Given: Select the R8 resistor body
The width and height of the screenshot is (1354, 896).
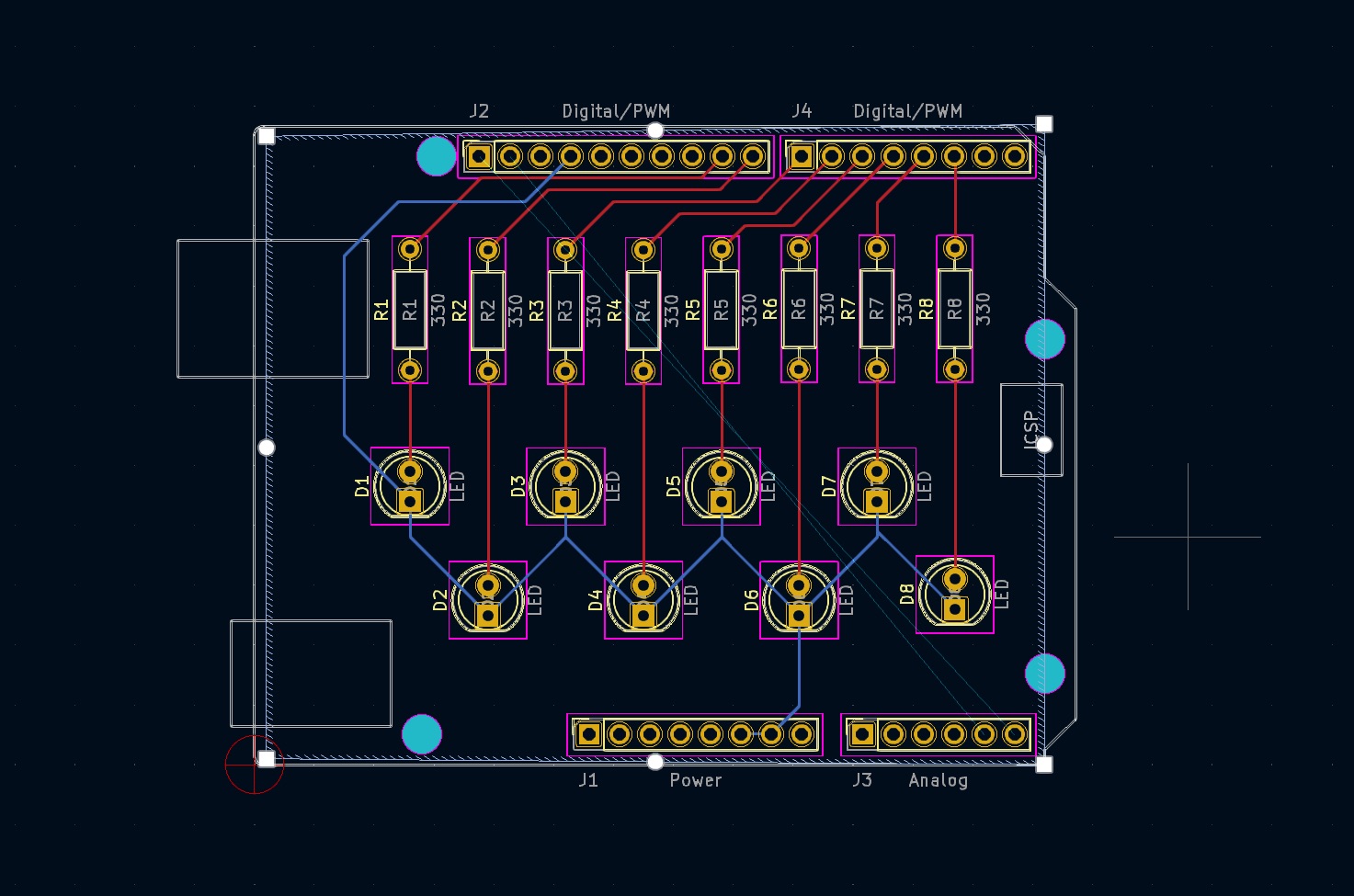Looking at the screenshot, I should tap(955, 310).
